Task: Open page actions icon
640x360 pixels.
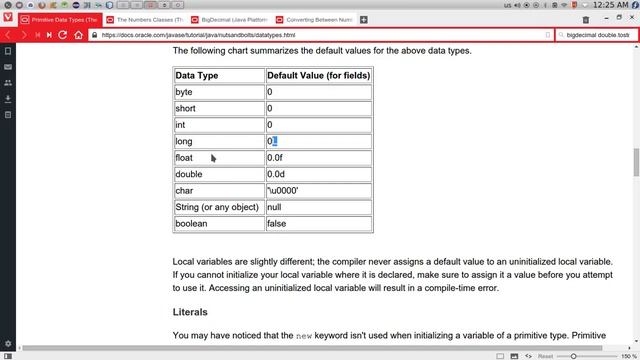Action: pyautogui.click(x=529, y=356)
